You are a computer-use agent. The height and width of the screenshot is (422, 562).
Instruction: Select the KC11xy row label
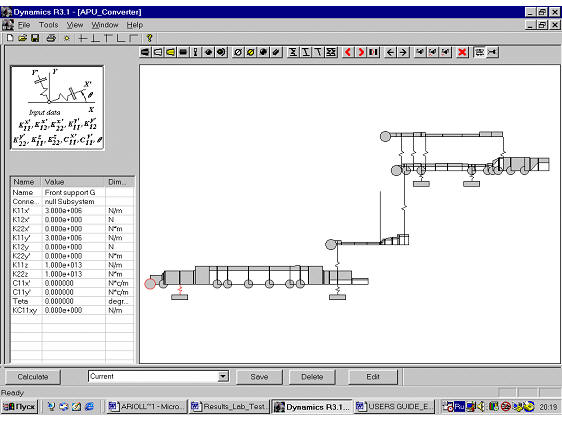pyautogui.click(x=26, y=310)
